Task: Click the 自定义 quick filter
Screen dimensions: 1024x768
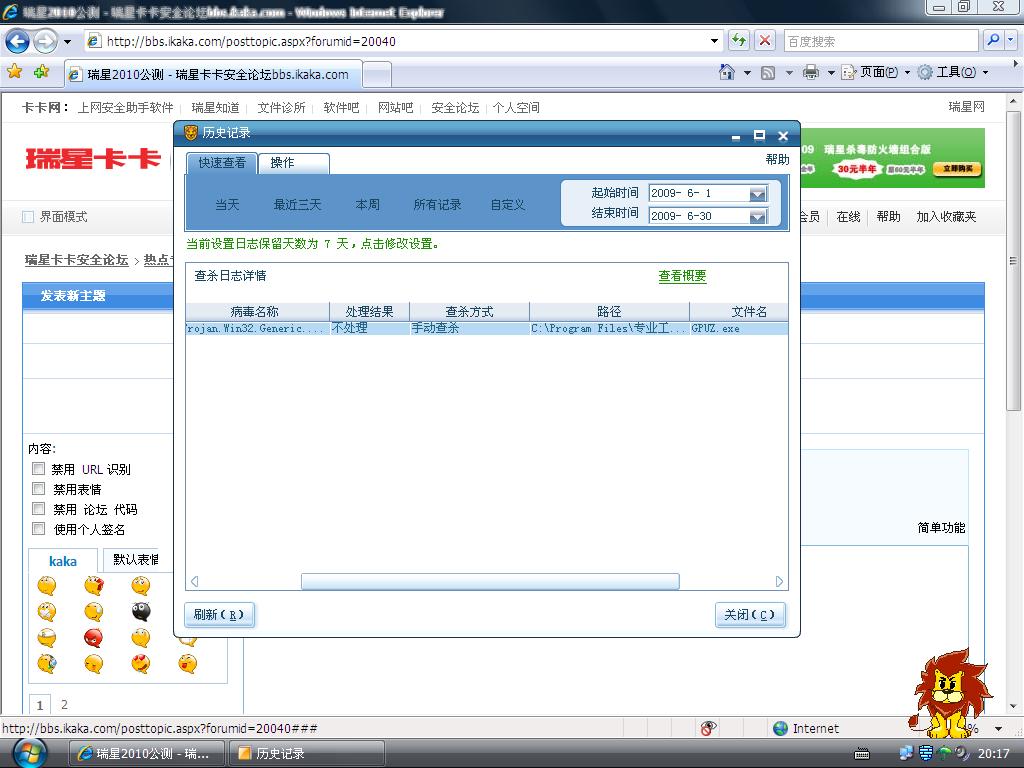Action: coord(508,204)
